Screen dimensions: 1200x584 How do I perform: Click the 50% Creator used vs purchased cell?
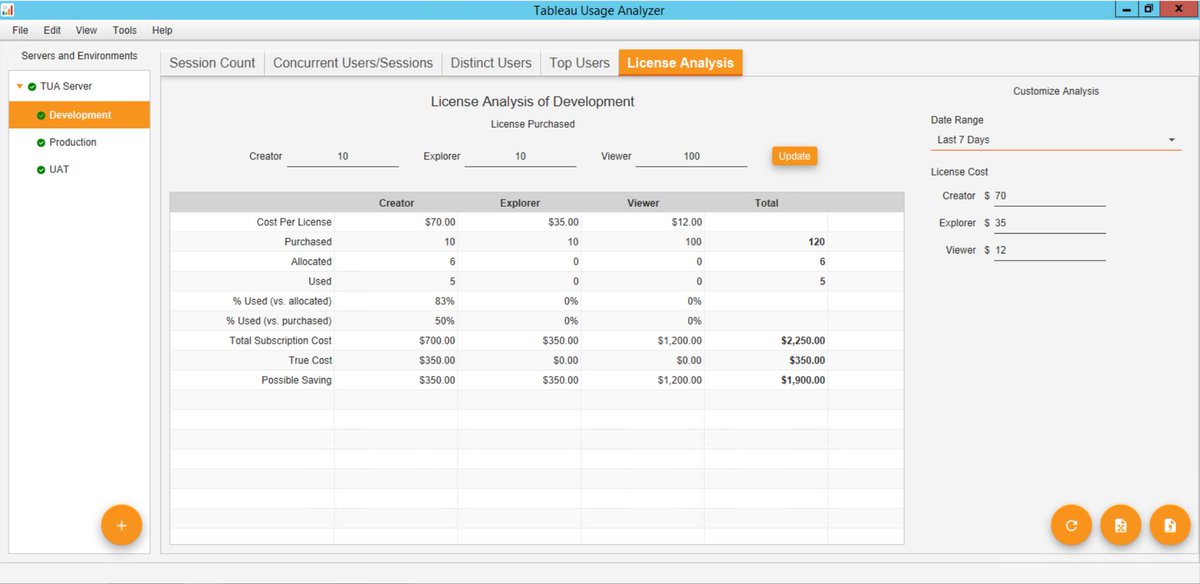point(396,321)
